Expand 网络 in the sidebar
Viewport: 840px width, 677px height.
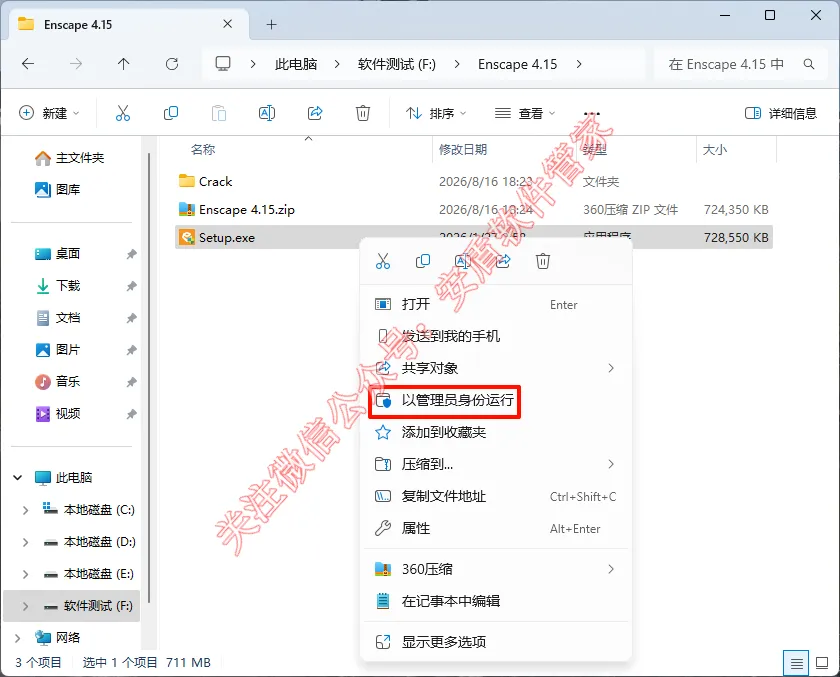tap(18, 638)
